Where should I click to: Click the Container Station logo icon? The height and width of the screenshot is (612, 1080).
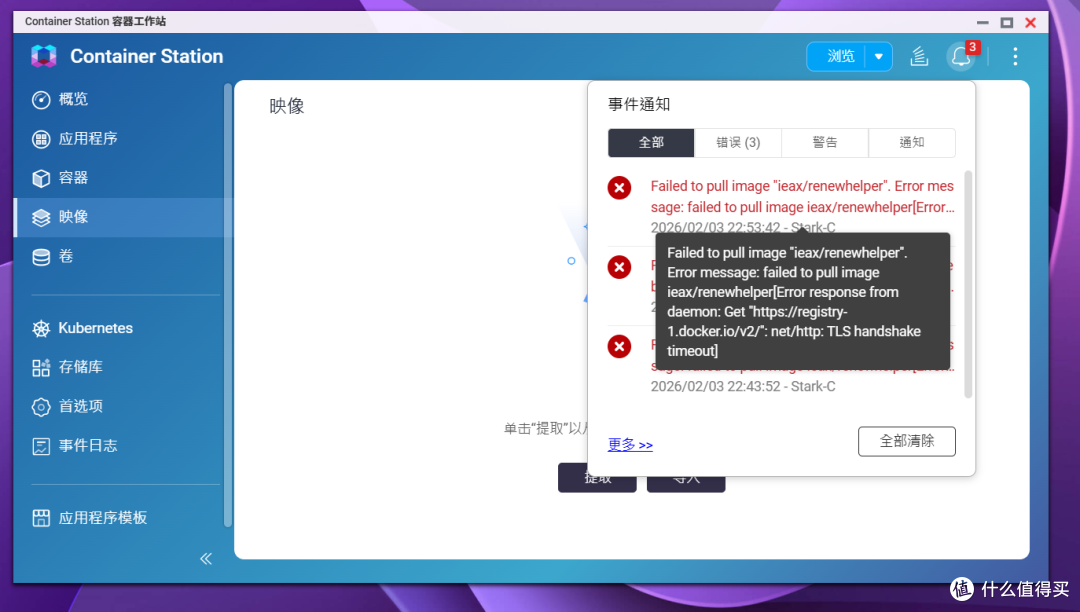44,56
